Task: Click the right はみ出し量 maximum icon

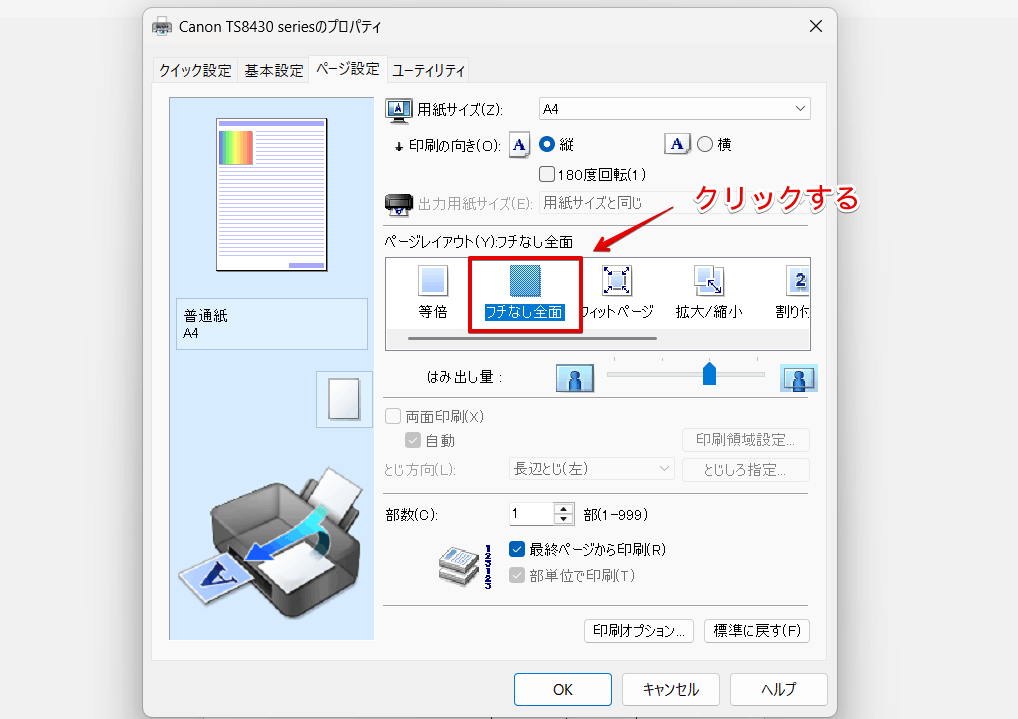Action: tap(798, 378)
